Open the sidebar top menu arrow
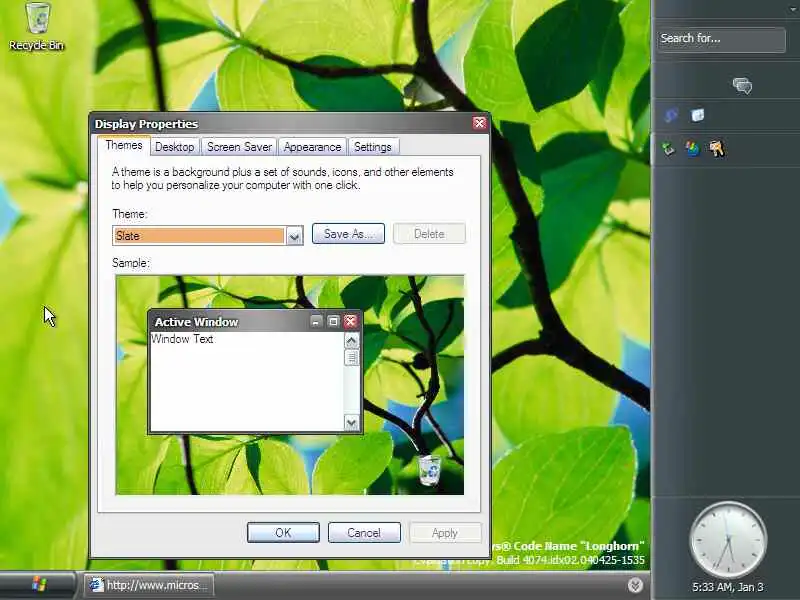The image size is (800, 600). point(792,9)
